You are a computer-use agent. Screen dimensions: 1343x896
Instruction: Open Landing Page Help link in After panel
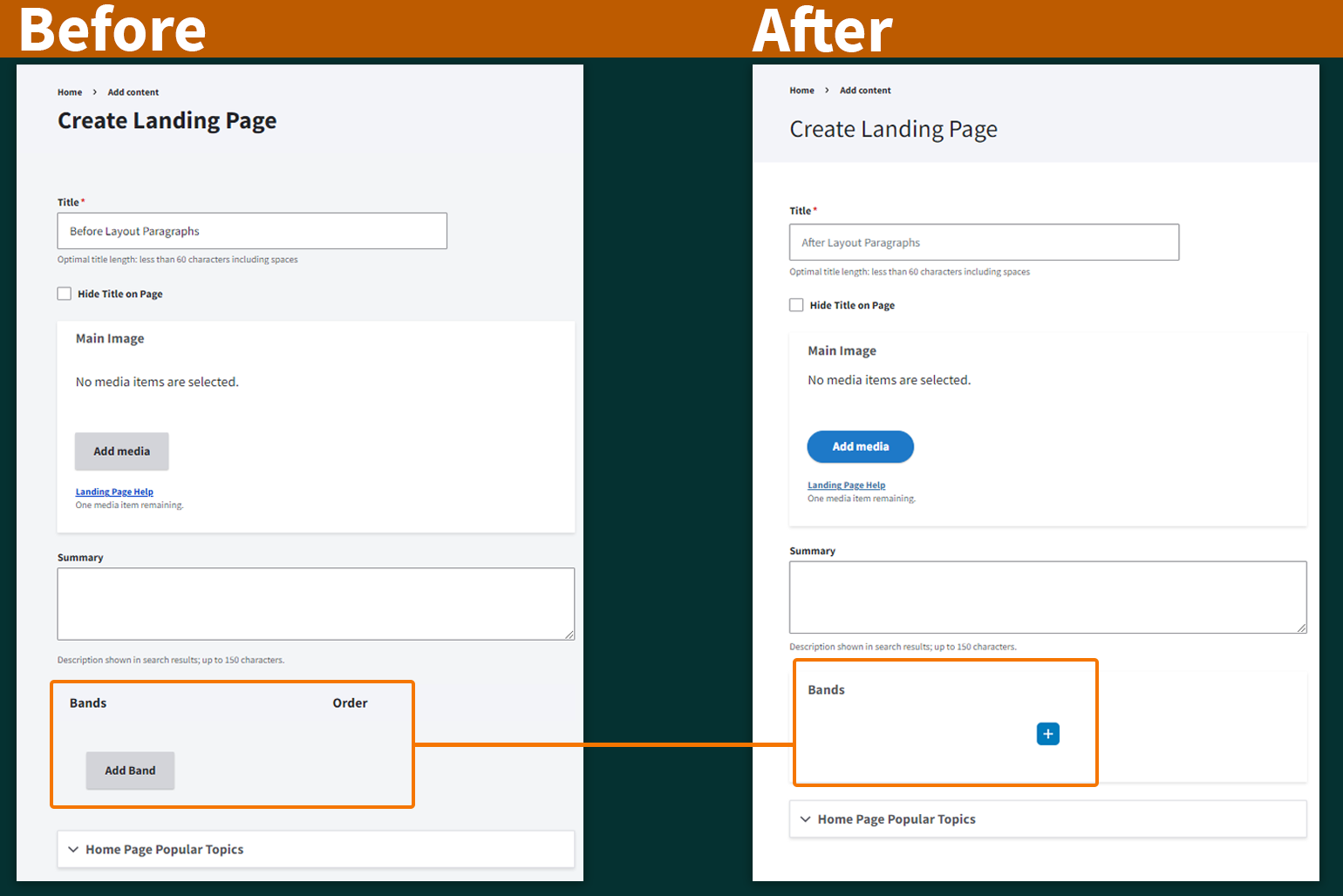click(846, 485)
